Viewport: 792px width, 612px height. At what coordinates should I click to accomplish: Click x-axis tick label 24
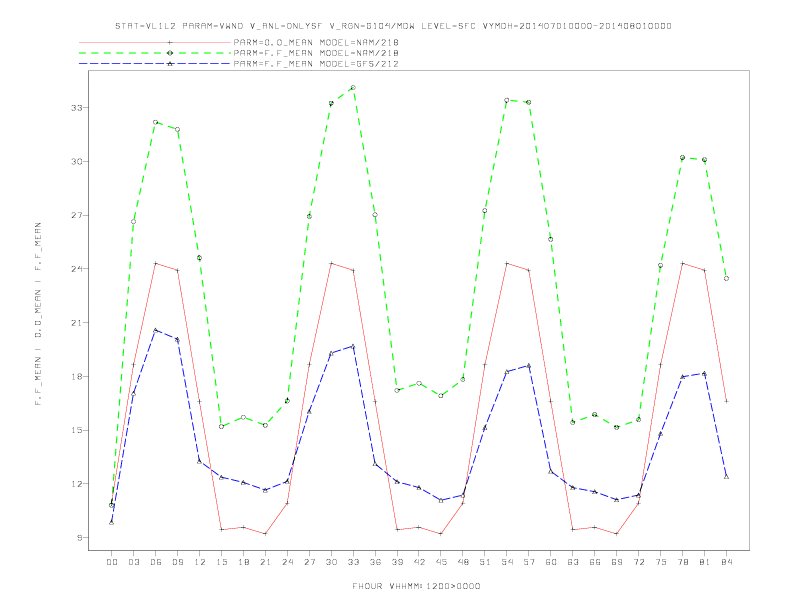pos(287,562)
